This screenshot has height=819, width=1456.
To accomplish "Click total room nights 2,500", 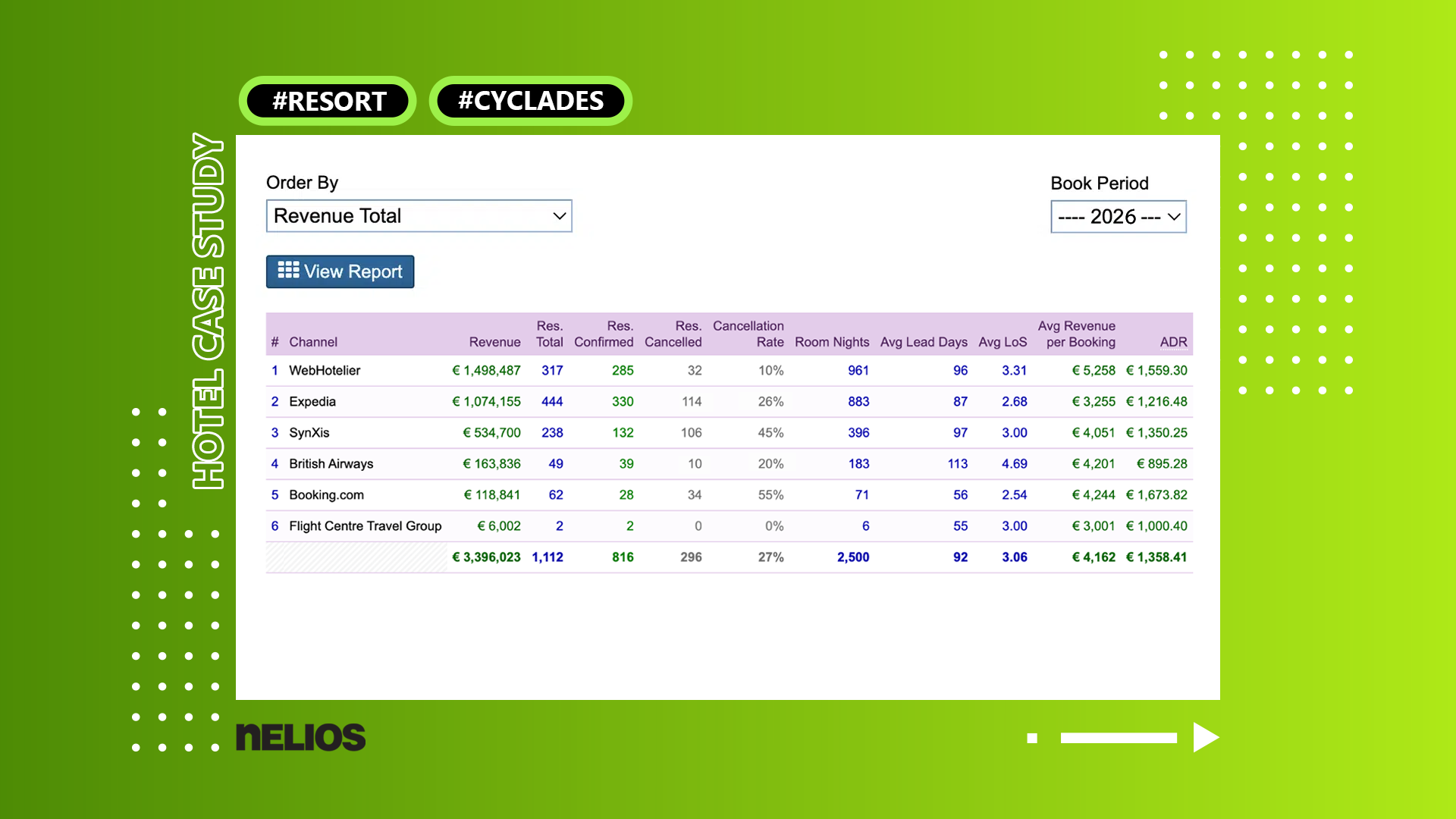I will pos(853,557).
